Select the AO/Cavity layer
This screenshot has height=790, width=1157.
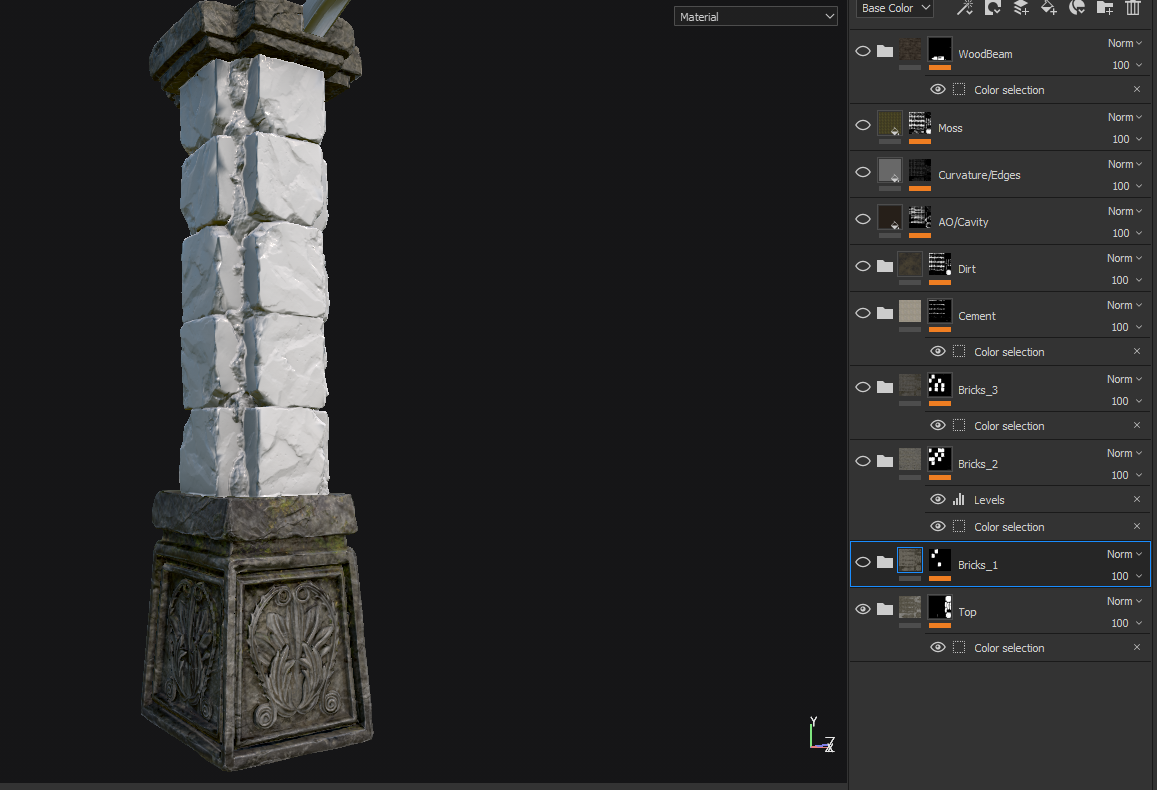[x=963, y=222]
